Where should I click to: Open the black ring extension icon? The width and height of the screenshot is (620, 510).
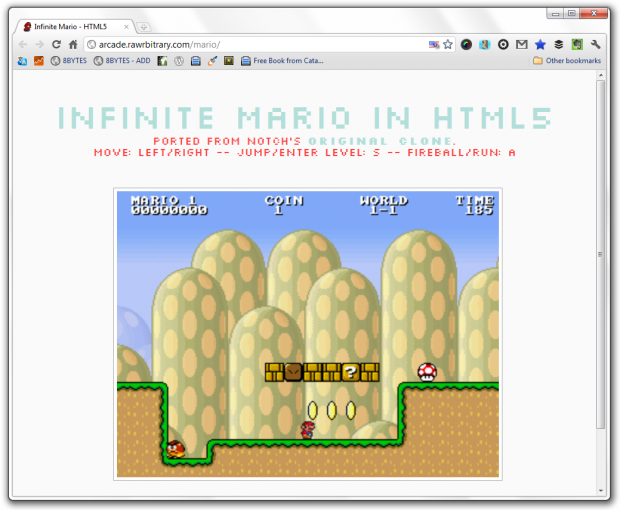point(503,45)
